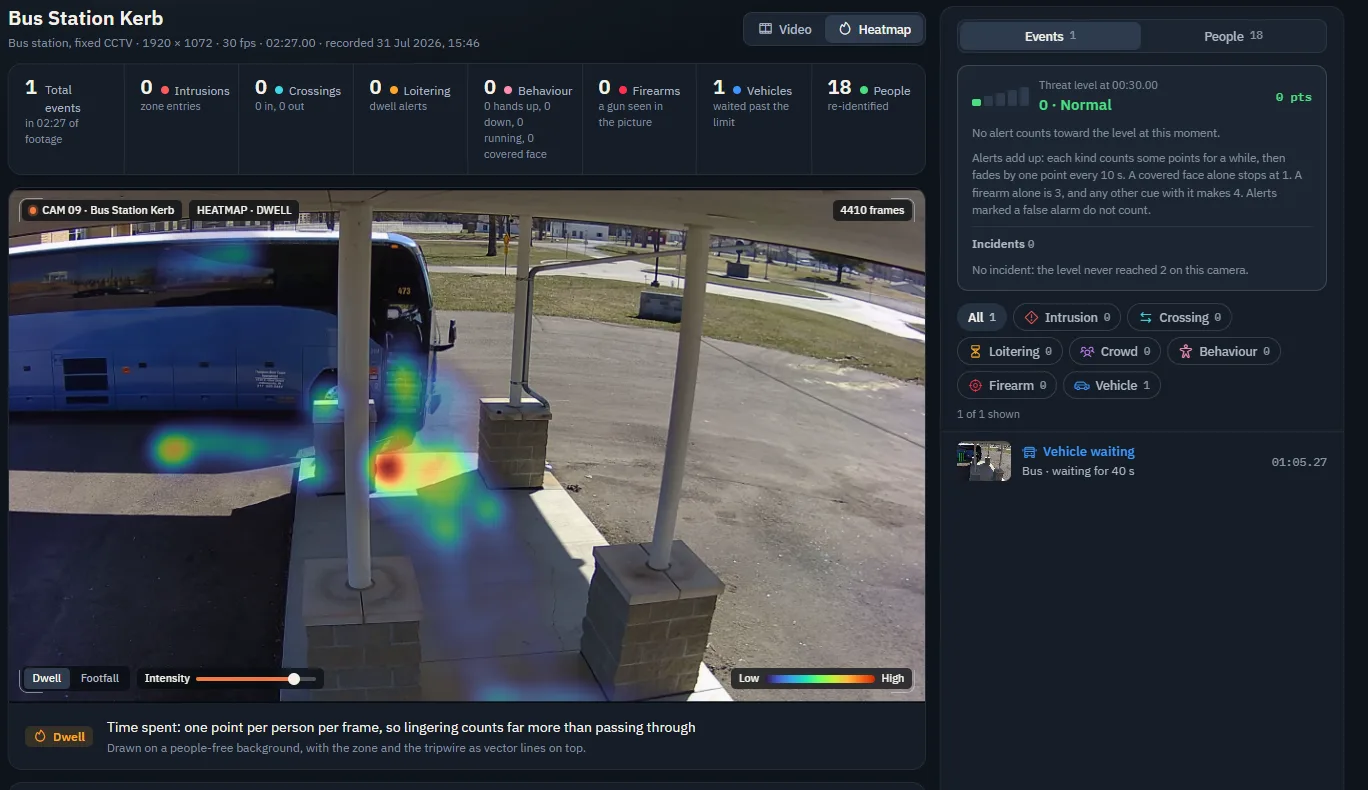1368x790 pixels.
Task: Click the Firearm target icon
Action: click(976, 385)
